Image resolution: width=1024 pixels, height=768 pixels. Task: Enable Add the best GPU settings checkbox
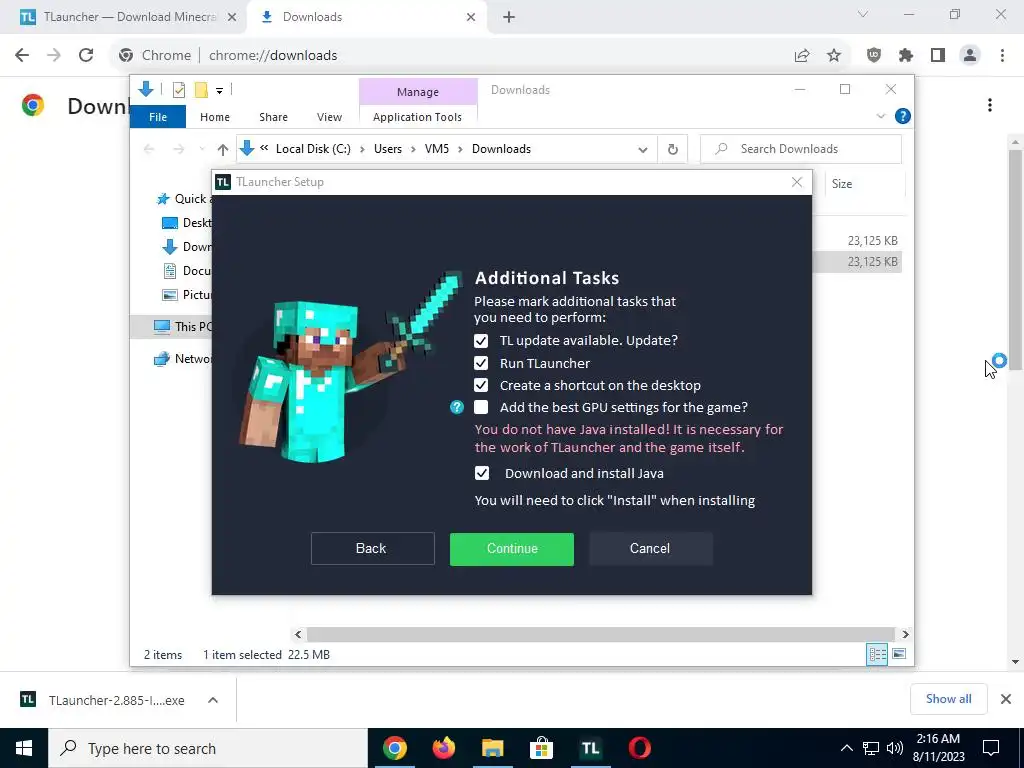click(481, 408)
